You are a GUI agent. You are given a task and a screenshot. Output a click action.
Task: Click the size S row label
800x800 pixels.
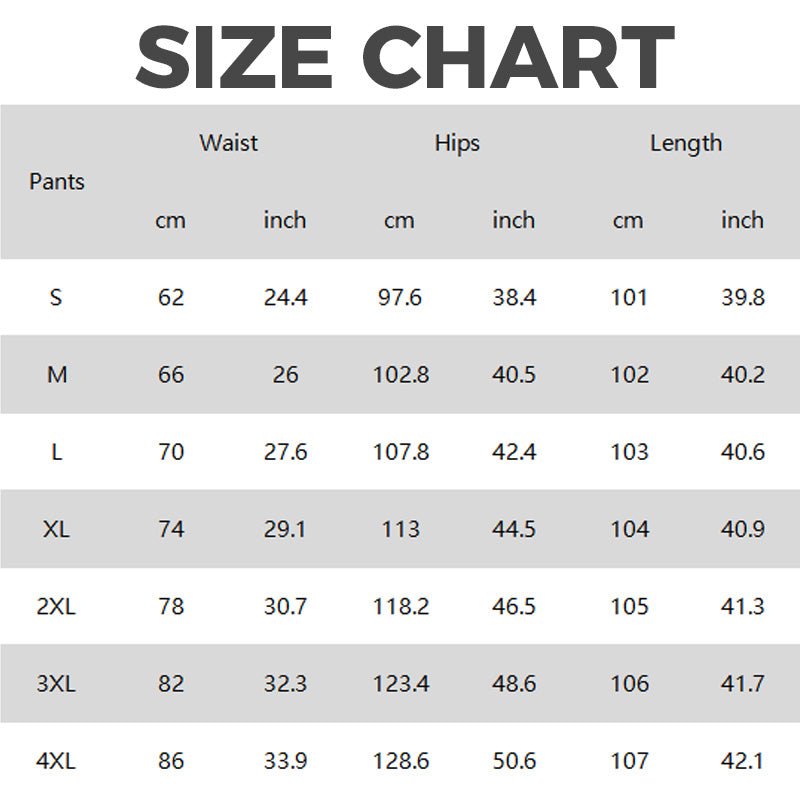[x=56, y=297]
